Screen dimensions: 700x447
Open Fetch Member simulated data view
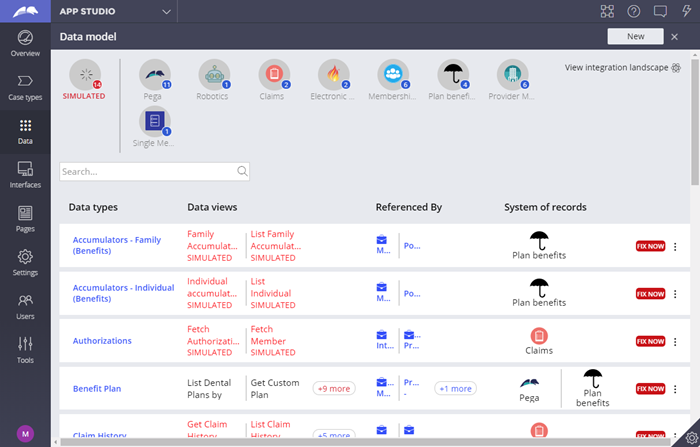(273, 340)
